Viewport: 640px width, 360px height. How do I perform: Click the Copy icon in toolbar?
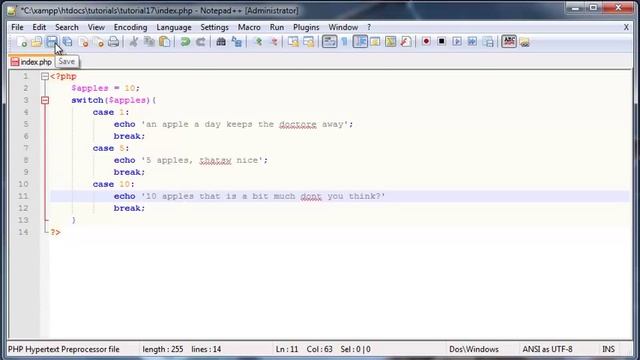pos(149,42)
